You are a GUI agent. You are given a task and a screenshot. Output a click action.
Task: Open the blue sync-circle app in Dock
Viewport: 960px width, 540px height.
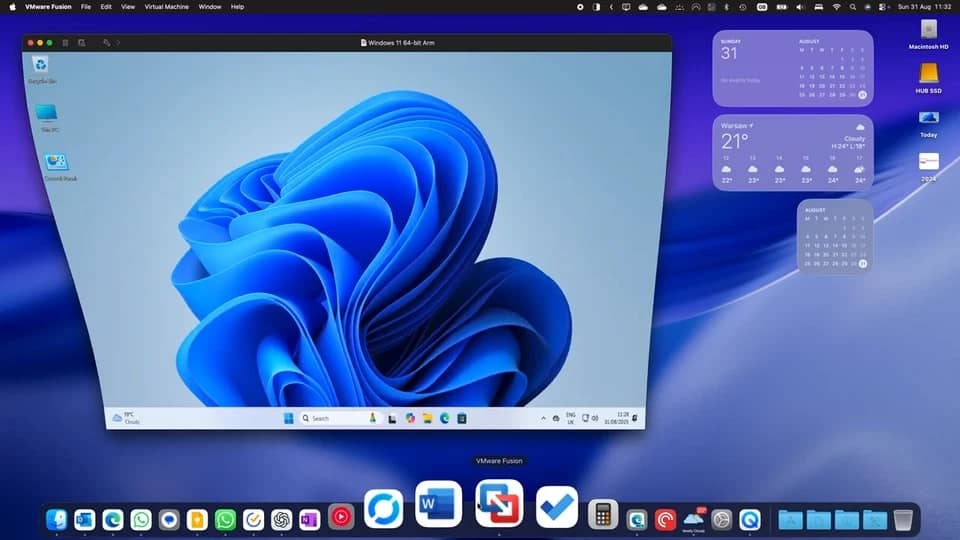pyautogui.click(x=384, y=509)
